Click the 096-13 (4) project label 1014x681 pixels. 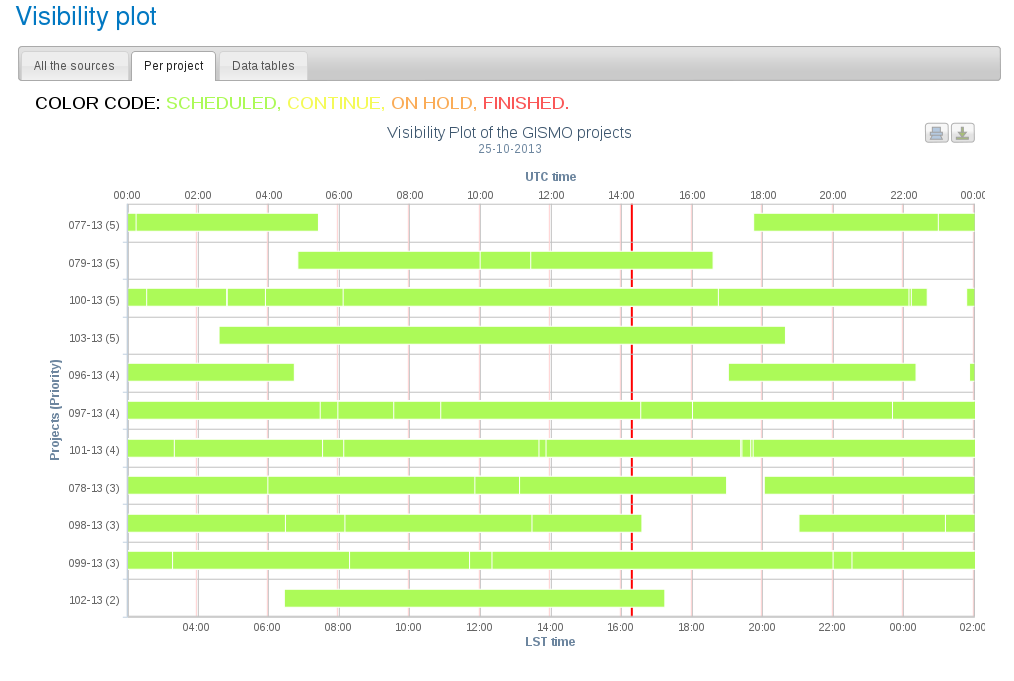pos(94,375)
